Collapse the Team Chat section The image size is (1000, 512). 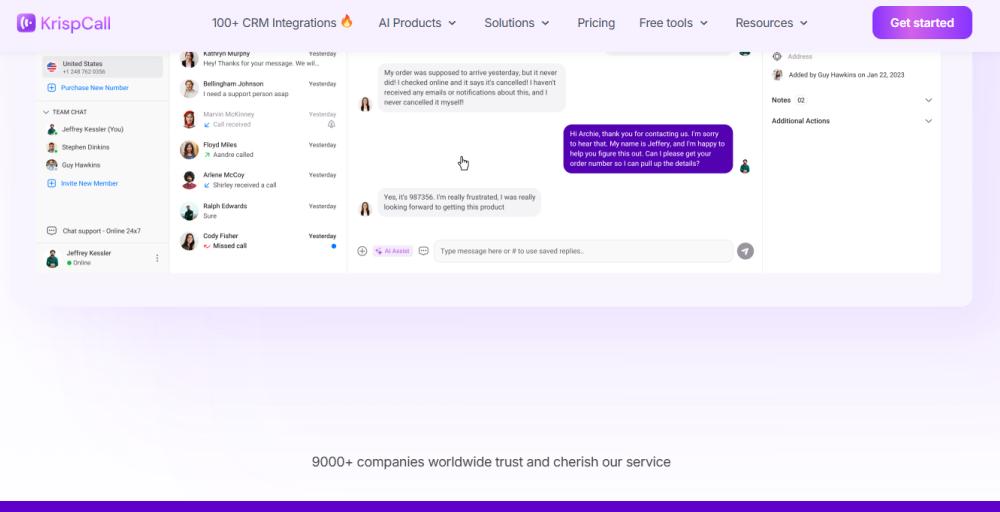click(x=46, y=112)
